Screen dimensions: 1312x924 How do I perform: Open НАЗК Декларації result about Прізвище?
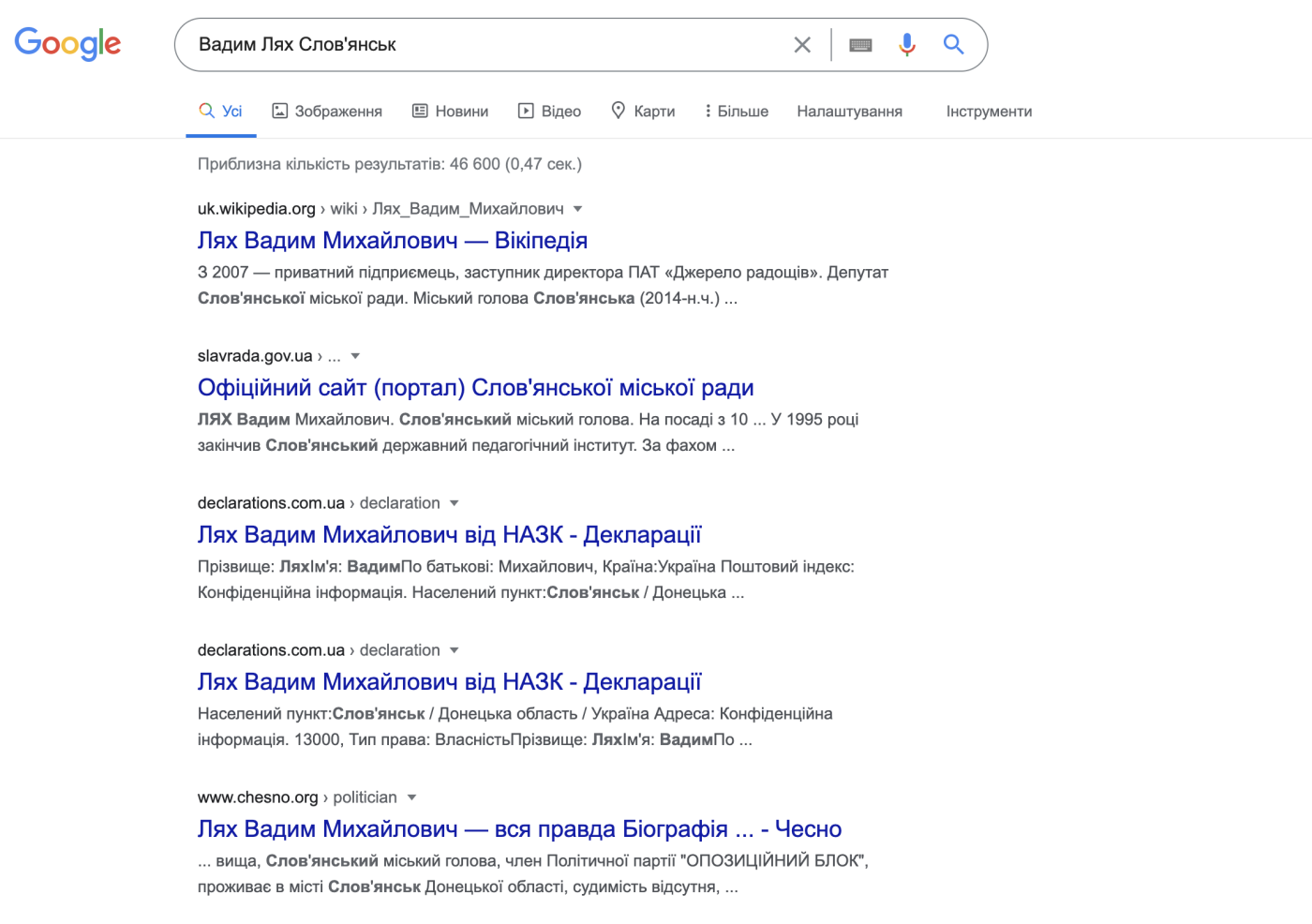coord(450,534)
